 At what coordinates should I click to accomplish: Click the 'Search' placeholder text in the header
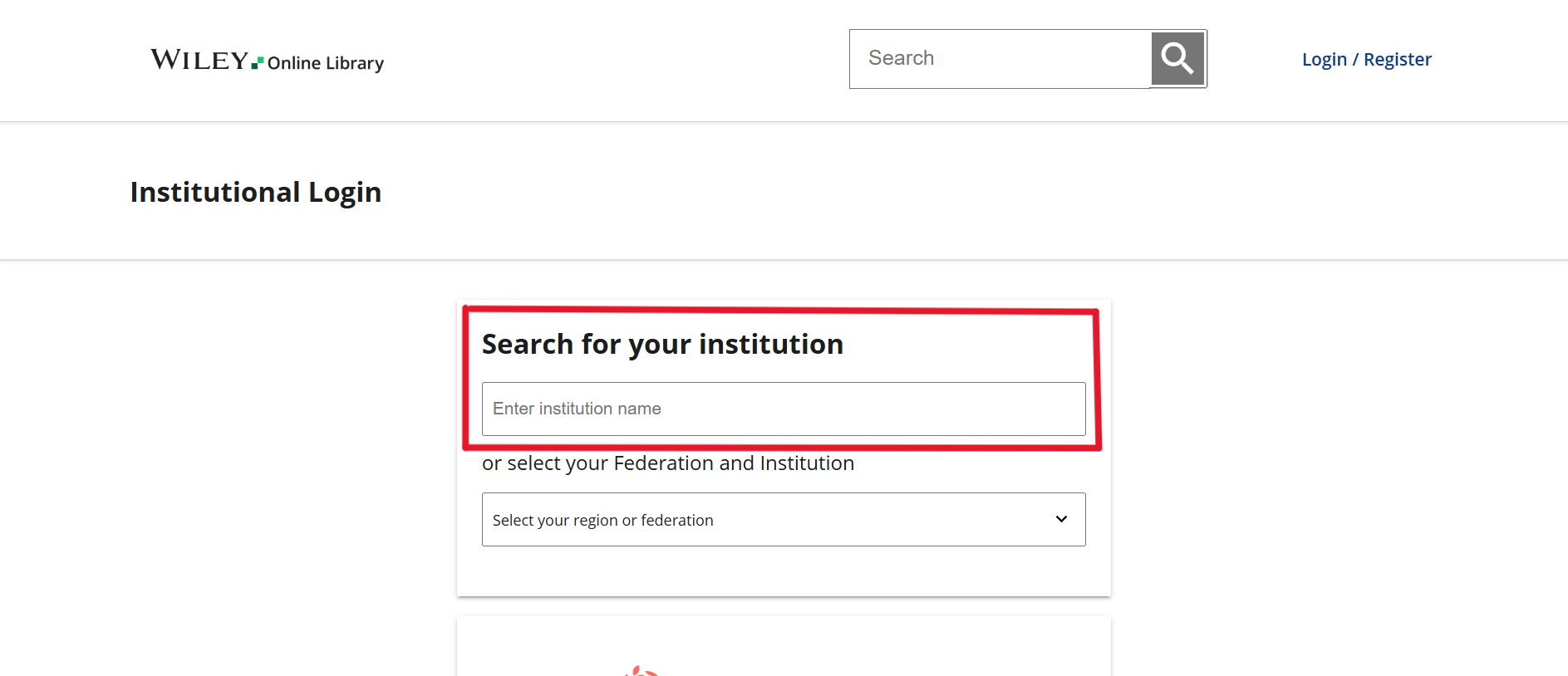click(901, 58)
